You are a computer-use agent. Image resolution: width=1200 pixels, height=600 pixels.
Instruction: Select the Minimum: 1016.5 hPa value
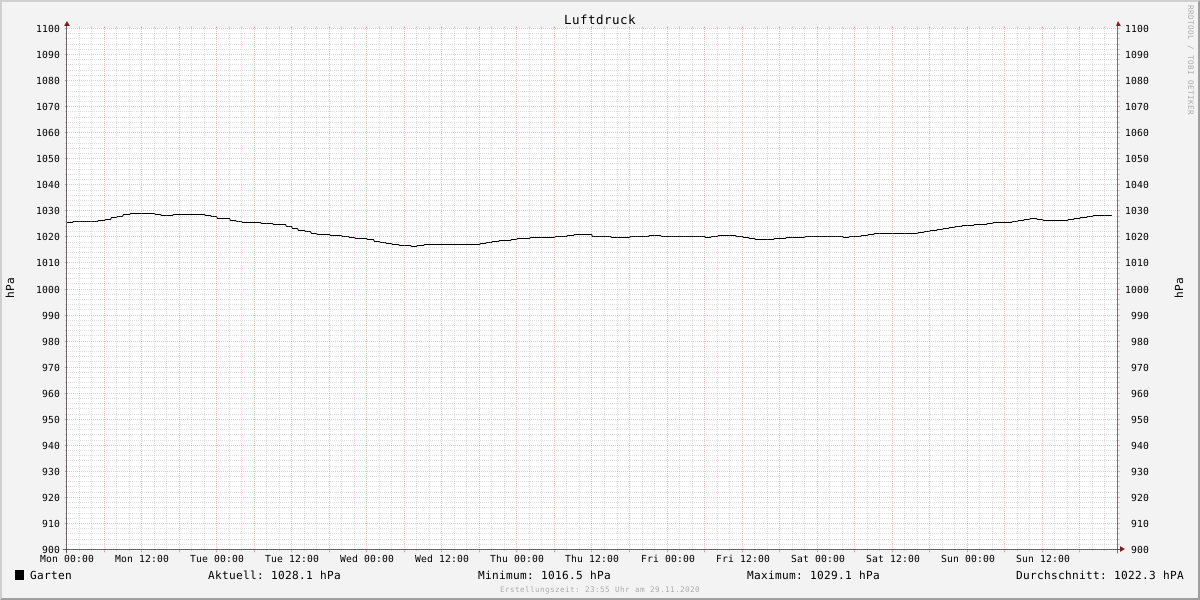[544, 575]
